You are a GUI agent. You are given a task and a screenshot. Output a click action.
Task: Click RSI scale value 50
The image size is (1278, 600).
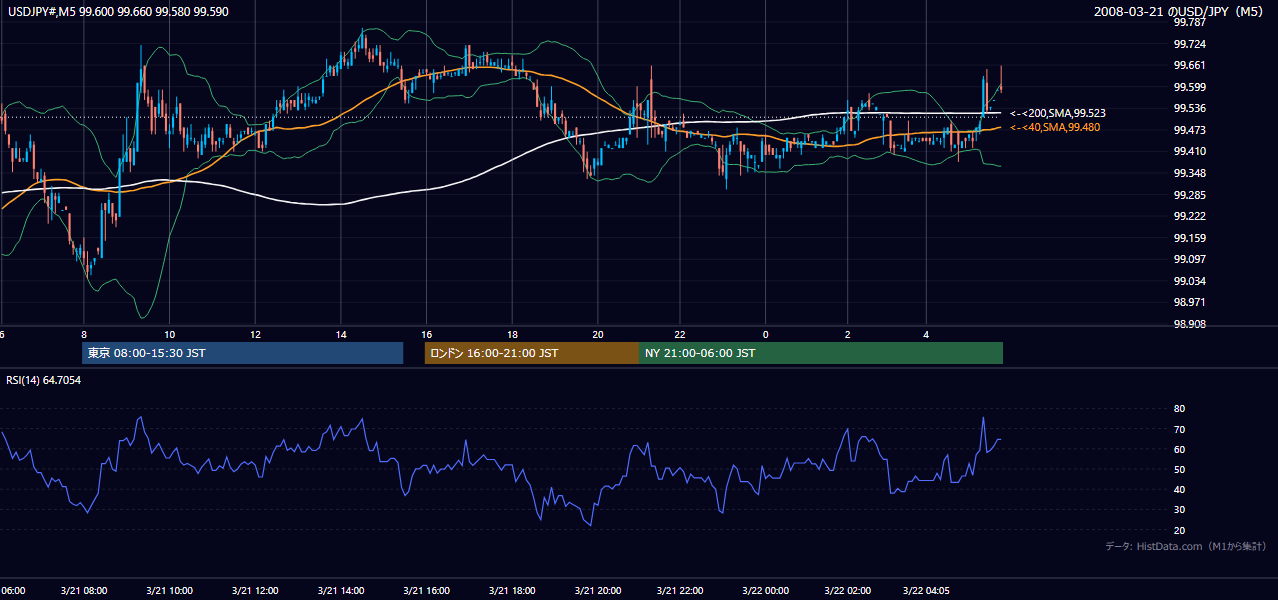coord(1180,469)
